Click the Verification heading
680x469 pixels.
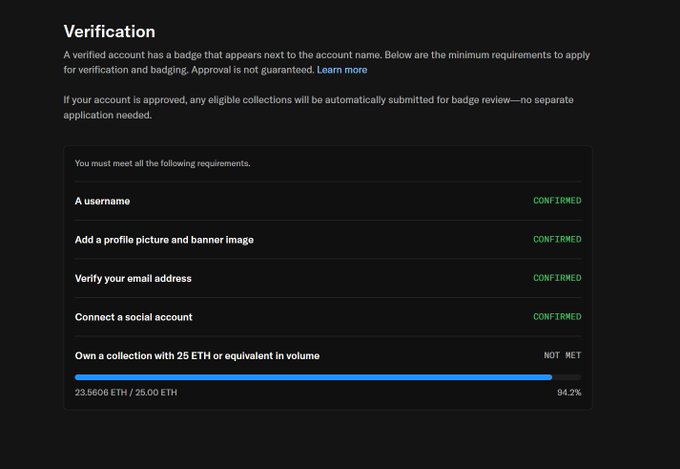point(109,32)
